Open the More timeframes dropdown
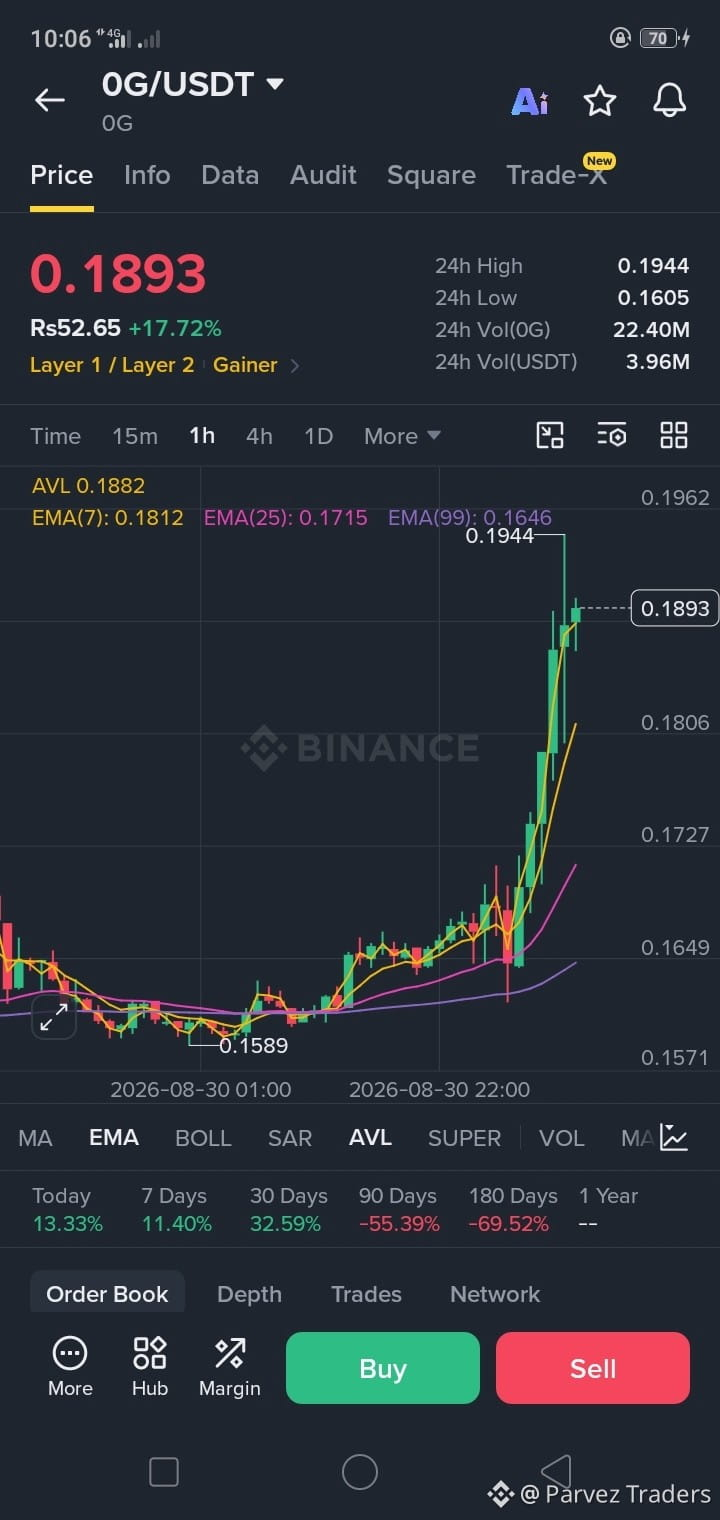The width and height of the screenshot is (720, 1520). [402, 436]
